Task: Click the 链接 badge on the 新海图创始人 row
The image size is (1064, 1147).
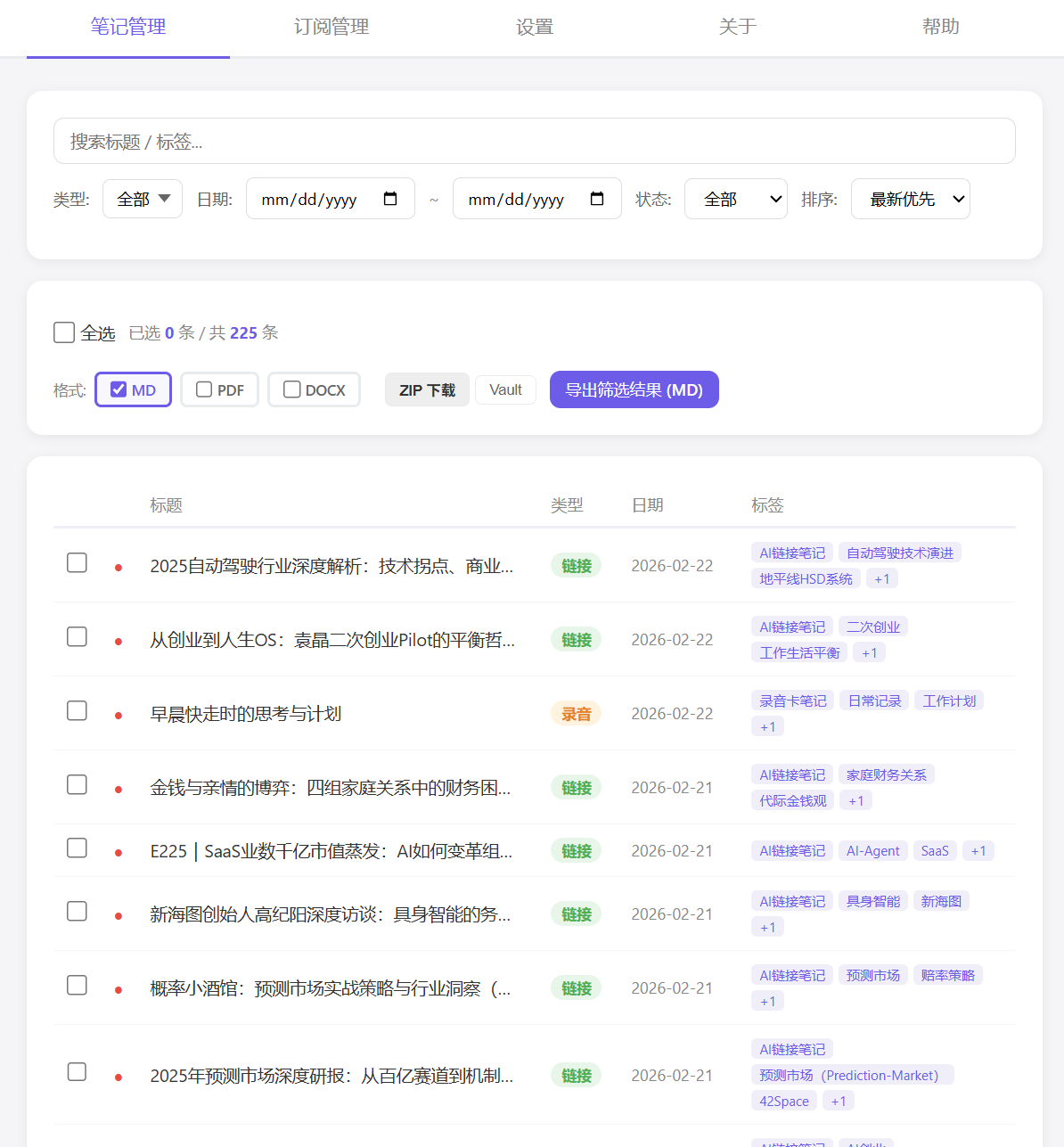Action: pyautogui.click(x=576, y=914)
